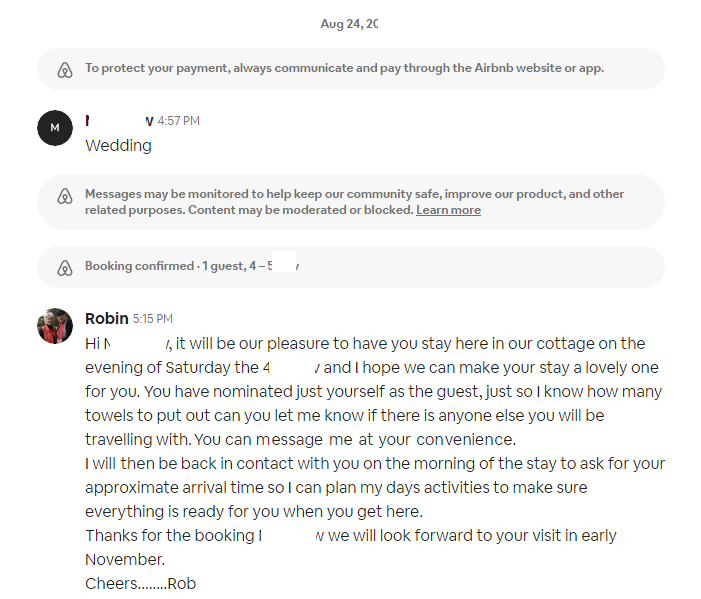Open the "Learn more" link
Viewport: 701px width, 599px height.
coord(448,210)
